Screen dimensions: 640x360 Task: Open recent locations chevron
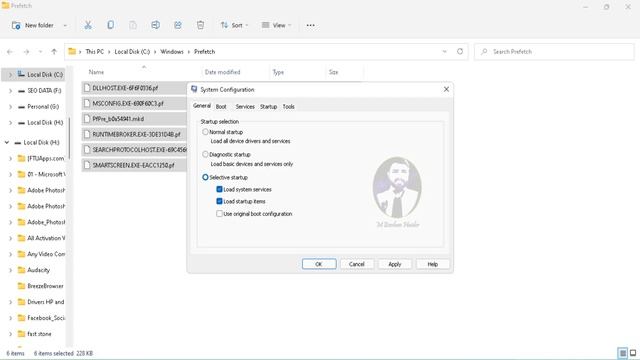click(x=40, y=52)
